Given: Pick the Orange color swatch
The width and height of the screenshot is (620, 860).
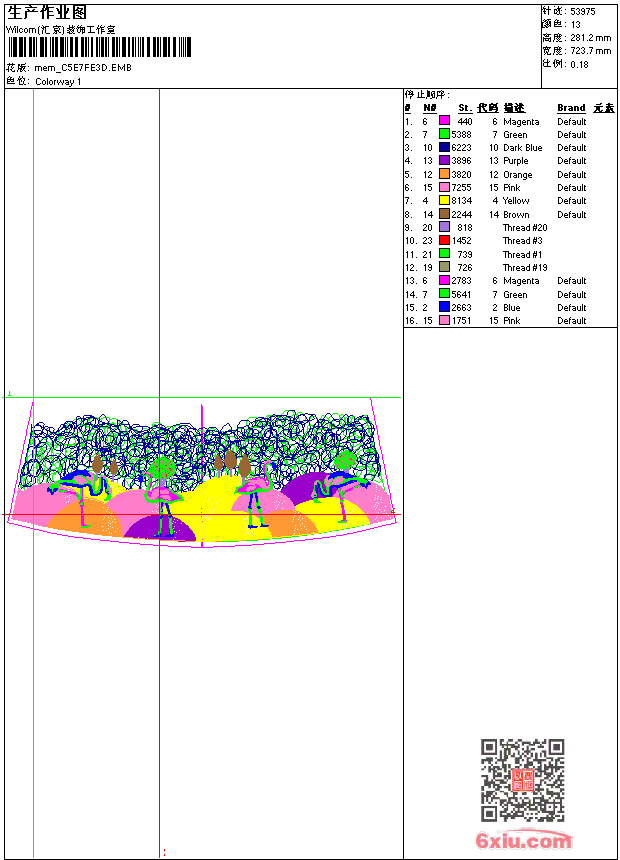Looking at the screenshot, I should pyautogui.click(x=444, y=174).
